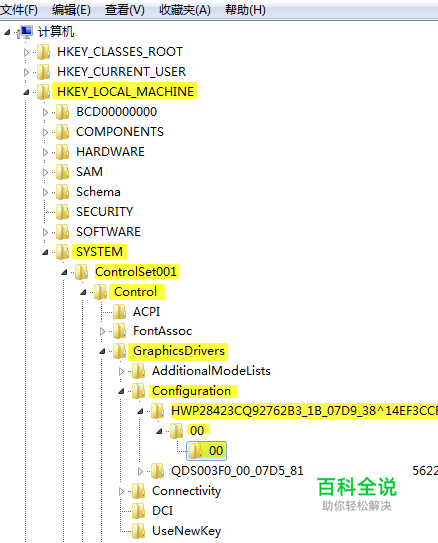
Task: Click the 计算机 computer icon
Action: [x=26, y=32]
